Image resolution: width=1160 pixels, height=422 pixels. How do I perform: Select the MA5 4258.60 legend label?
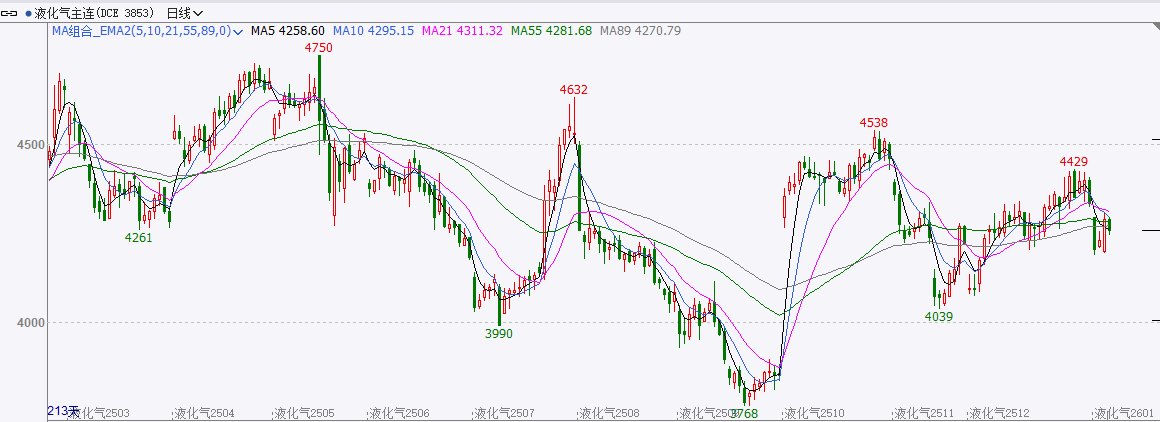tap(287, 31)
